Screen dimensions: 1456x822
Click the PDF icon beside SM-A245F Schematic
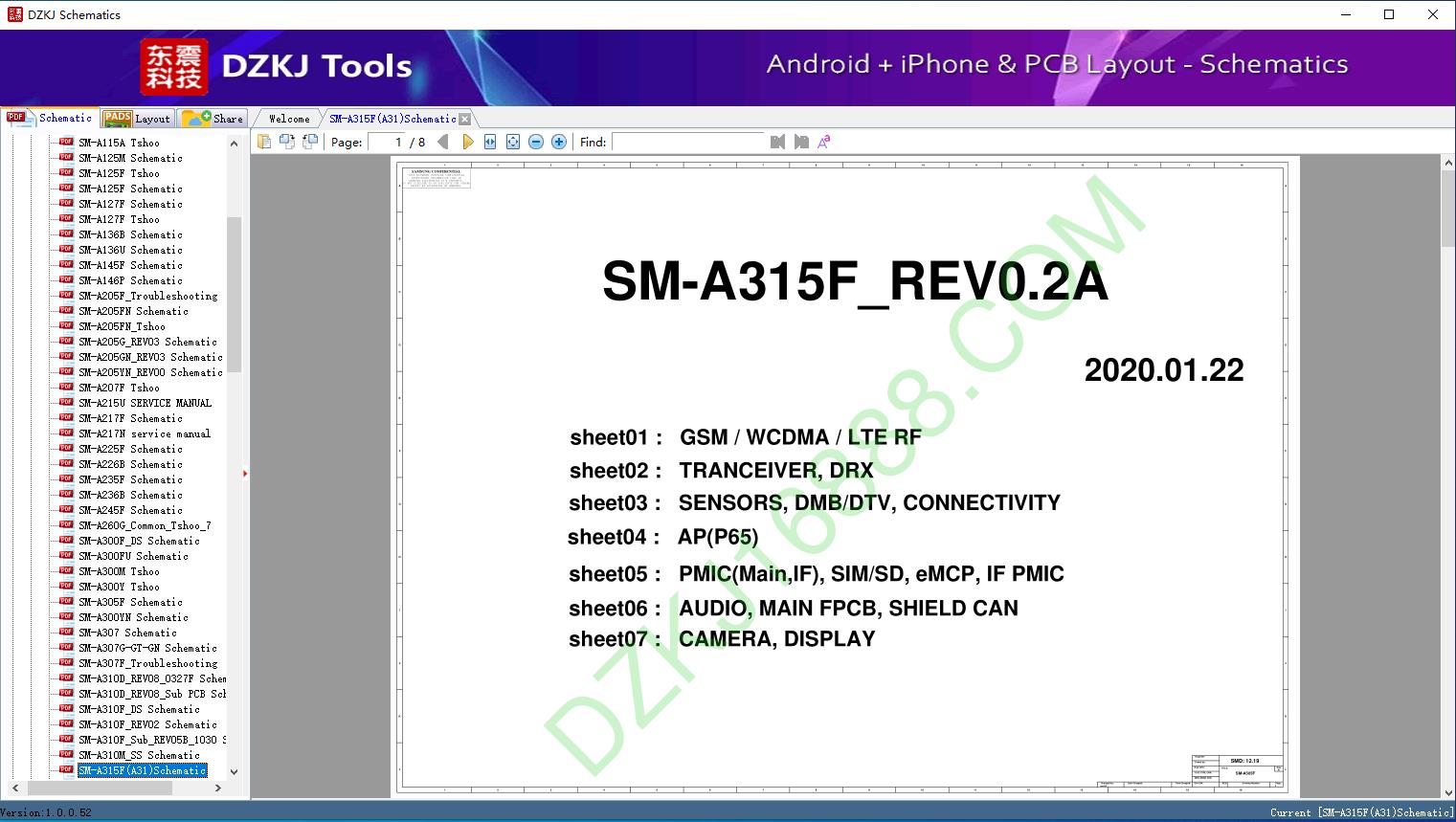(x=66, y=509)
